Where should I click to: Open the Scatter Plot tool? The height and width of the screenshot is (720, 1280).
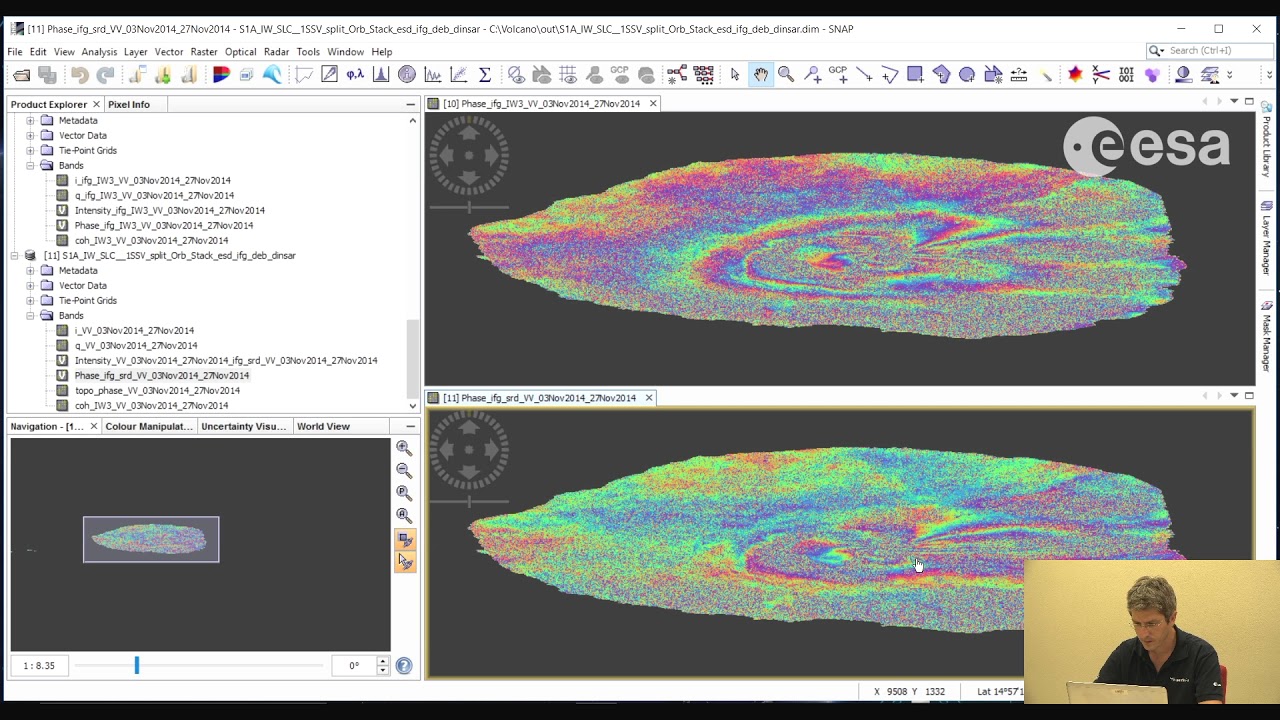459,75
